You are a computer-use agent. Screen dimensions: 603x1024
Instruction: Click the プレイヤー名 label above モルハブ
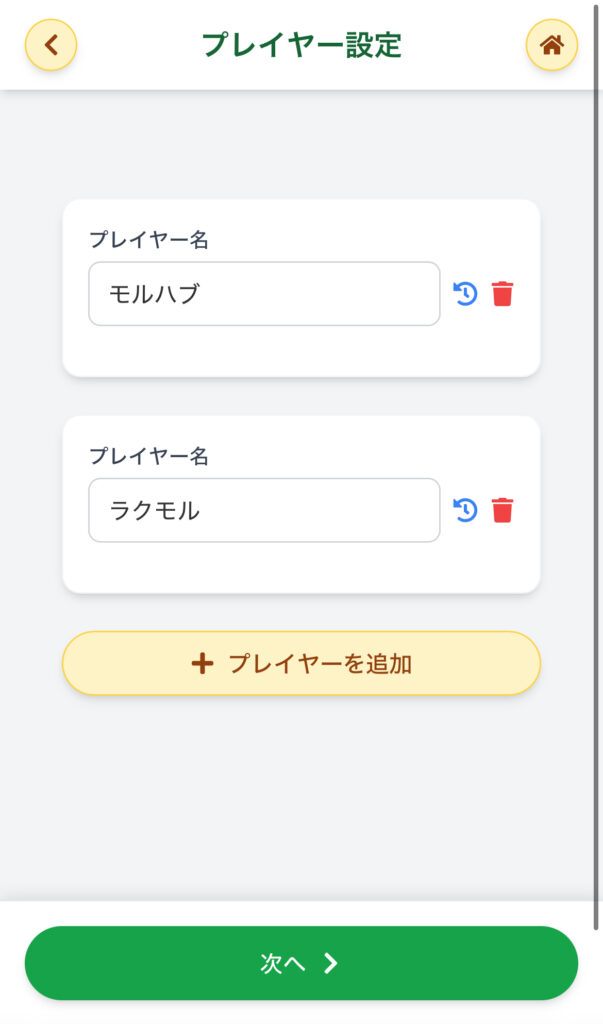tap(149, 240)
